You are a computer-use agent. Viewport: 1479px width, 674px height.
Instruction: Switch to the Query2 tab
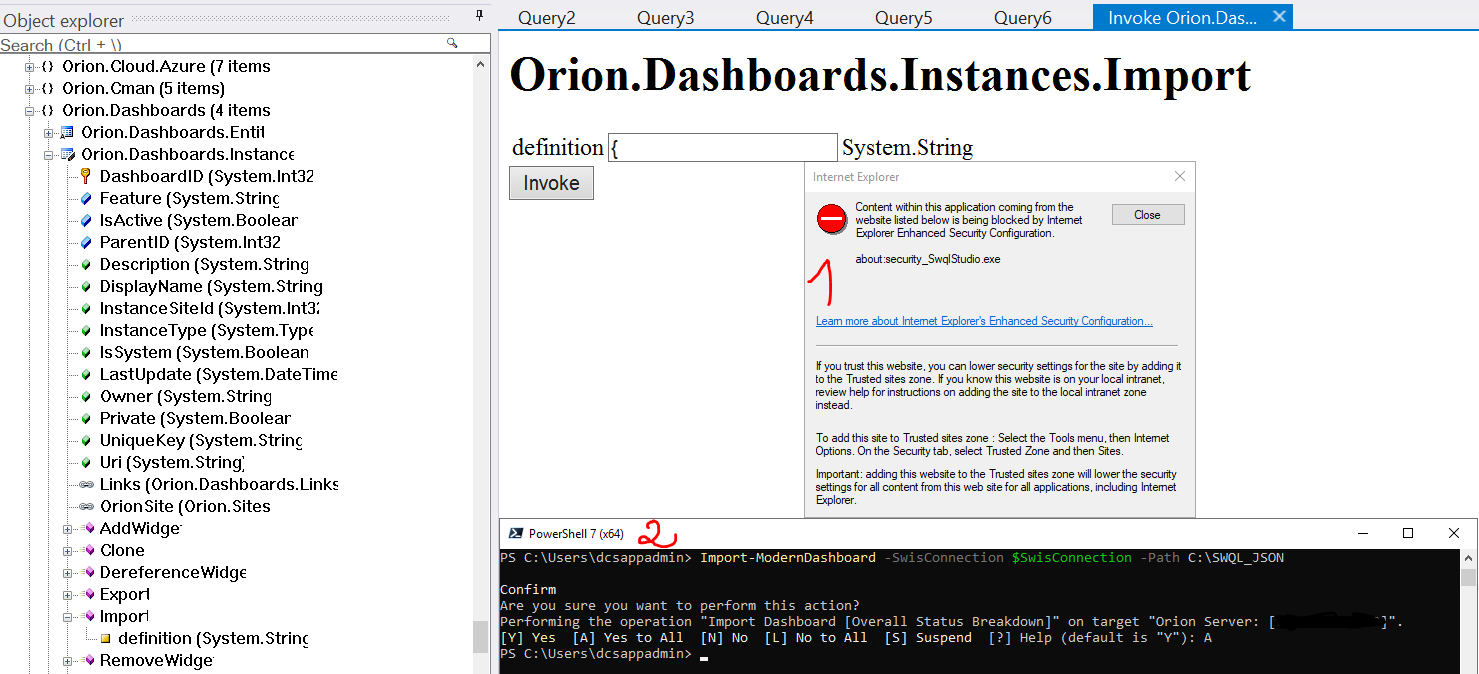pos(546,18)
